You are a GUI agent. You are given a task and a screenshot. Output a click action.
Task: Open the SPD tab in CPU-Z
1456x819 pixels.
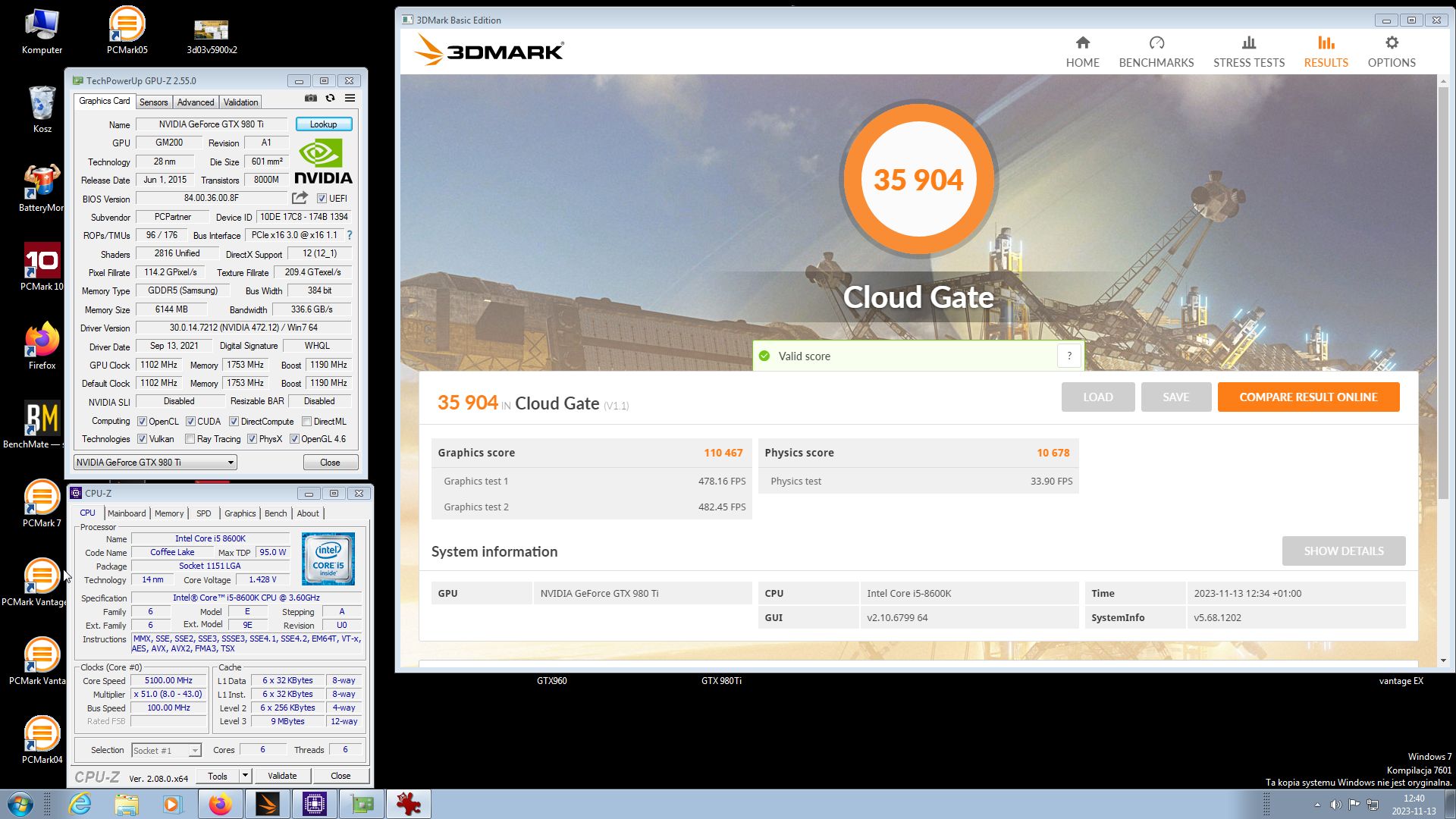click(204, 513)
